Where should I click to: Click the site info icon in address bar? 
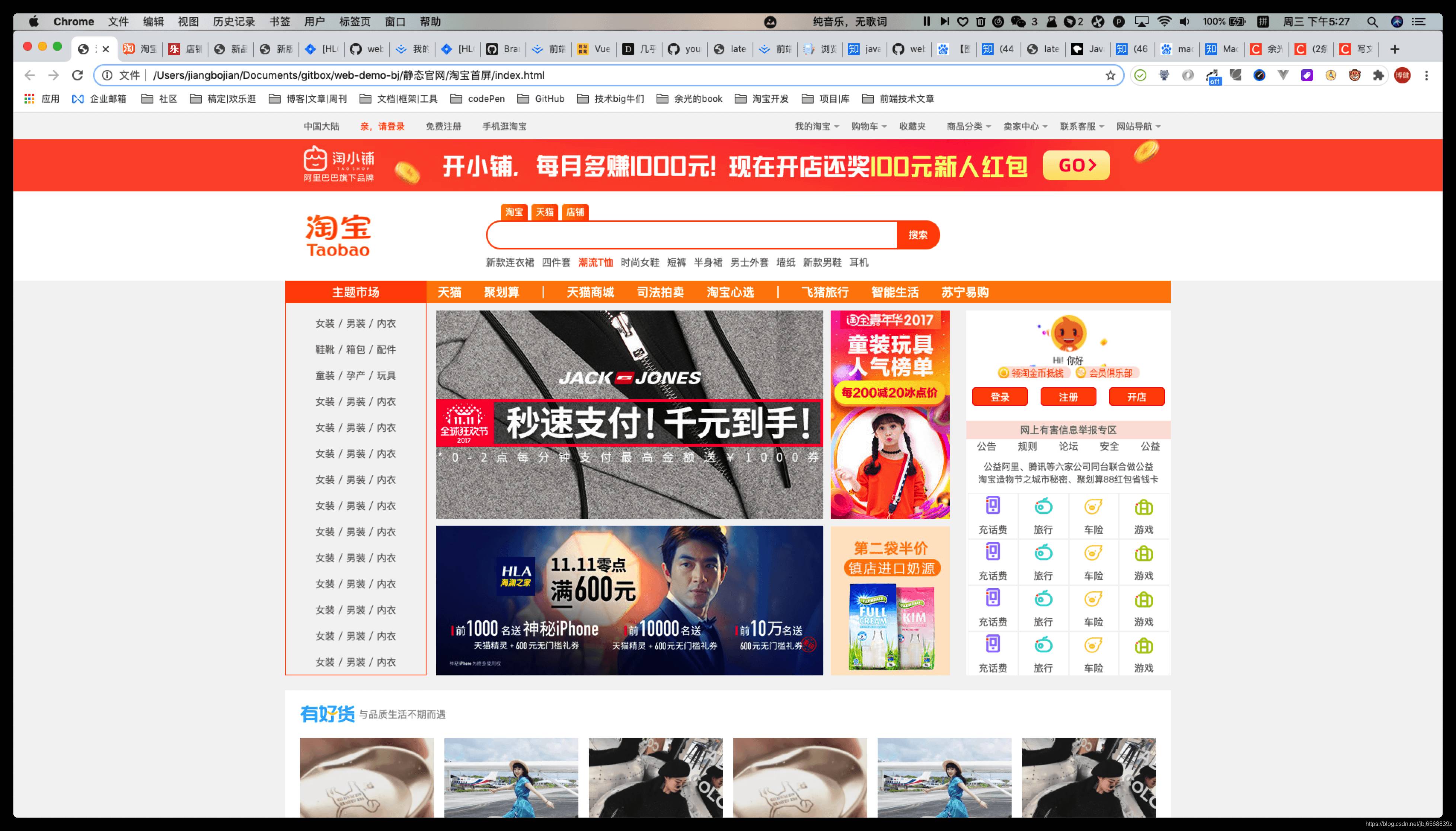(107, 75)
